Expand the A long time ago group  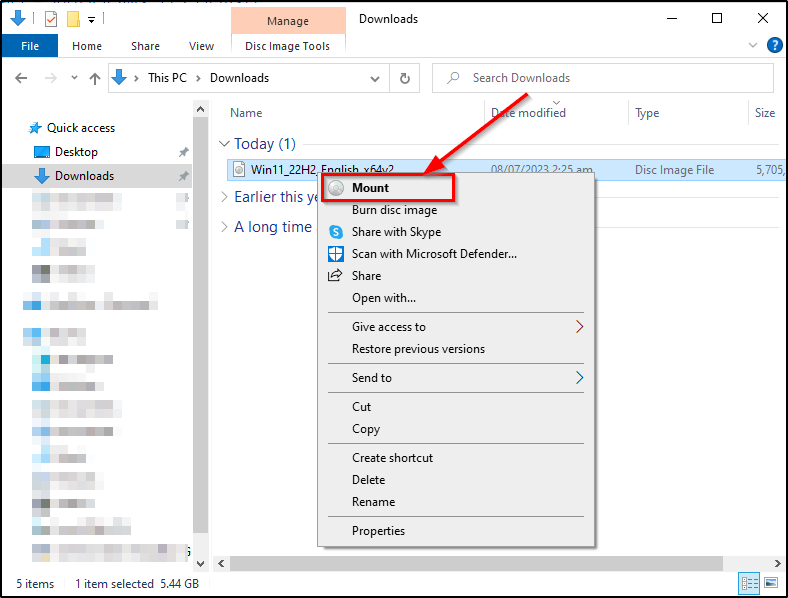[x=224, y=227]
